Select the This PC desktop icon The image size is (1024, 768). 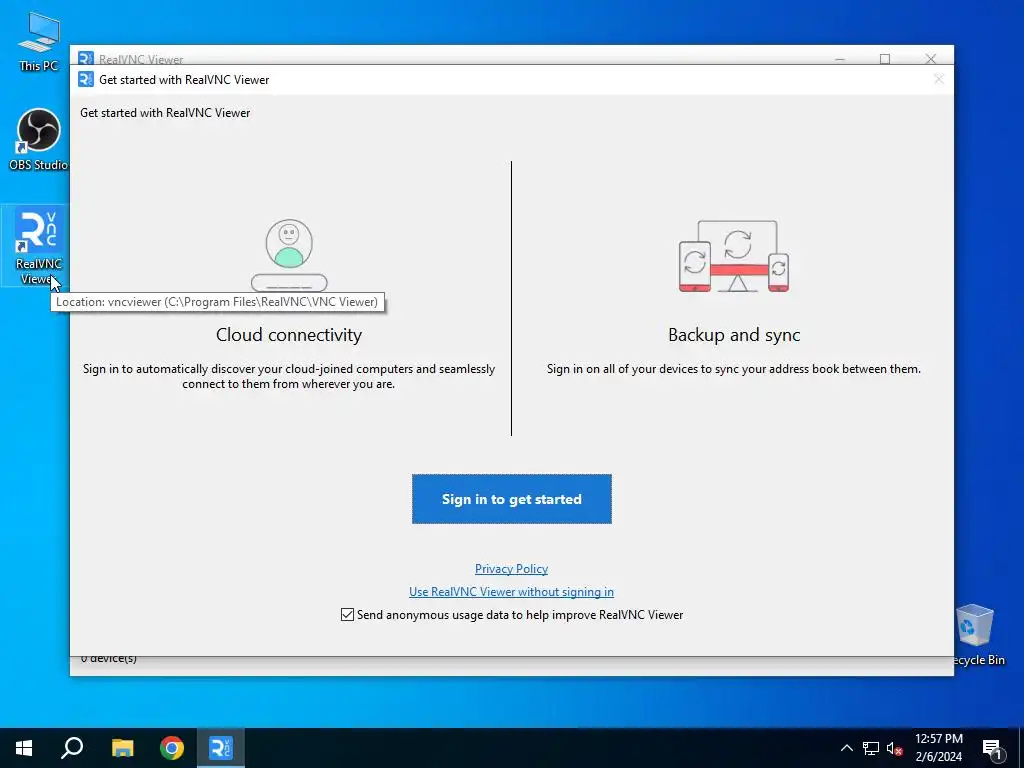(x=38, y=42)
